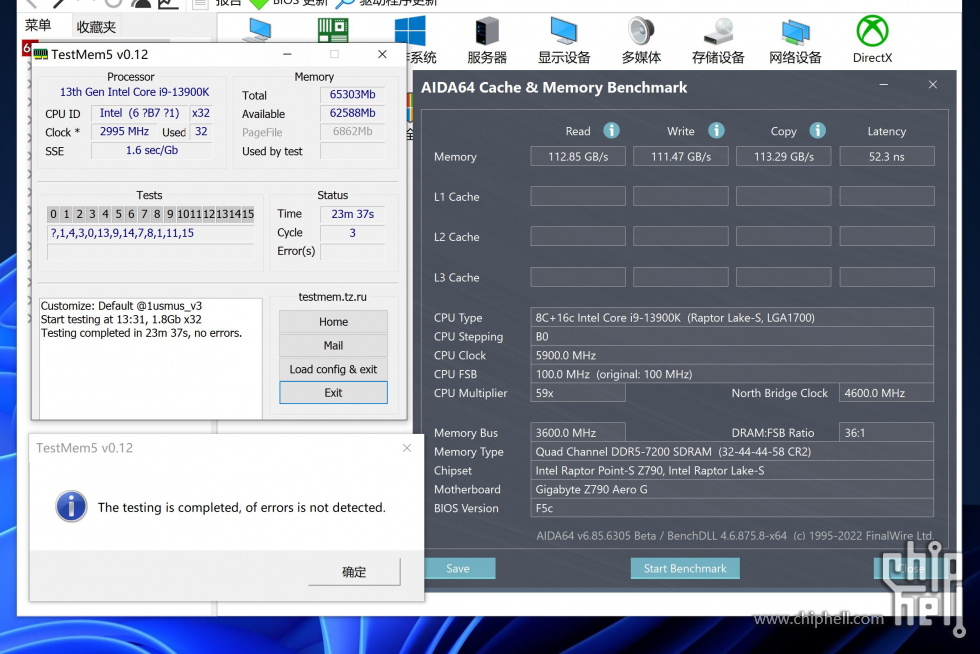The height and width of the screenshot is (654, 980).
Task: Click the Cycle count 3 value
Action: (352, 233)
